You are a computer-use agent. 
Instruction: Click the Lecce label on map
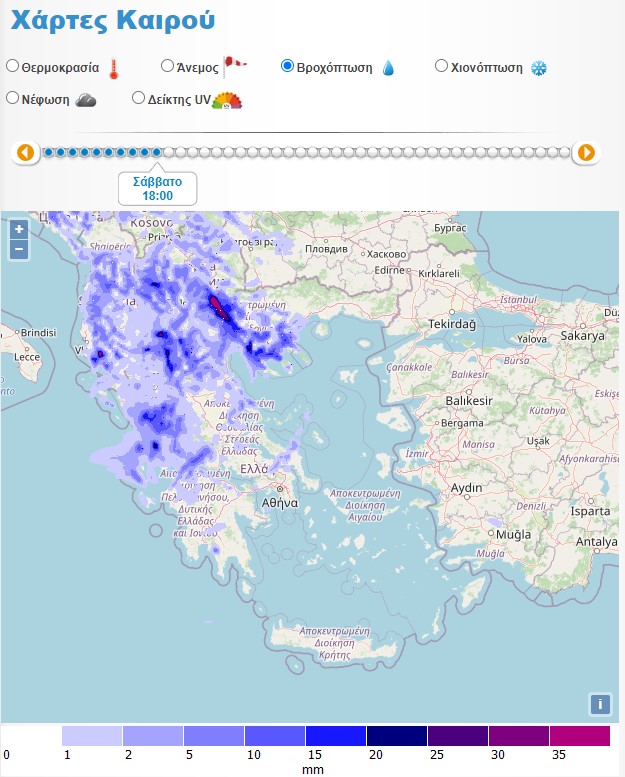[x=27, y=357]
